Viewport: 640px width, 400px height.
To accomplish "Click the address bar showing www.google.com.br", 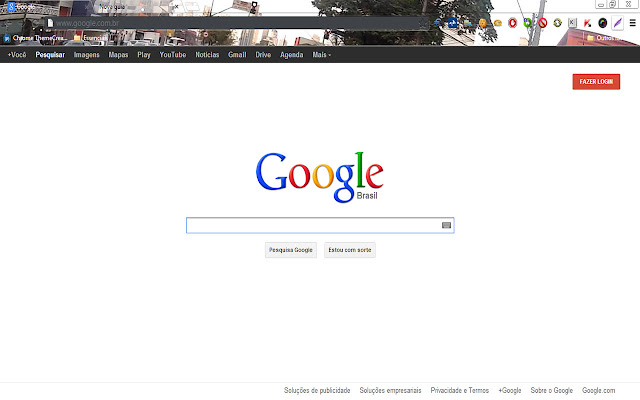I will tap(235, 23).
